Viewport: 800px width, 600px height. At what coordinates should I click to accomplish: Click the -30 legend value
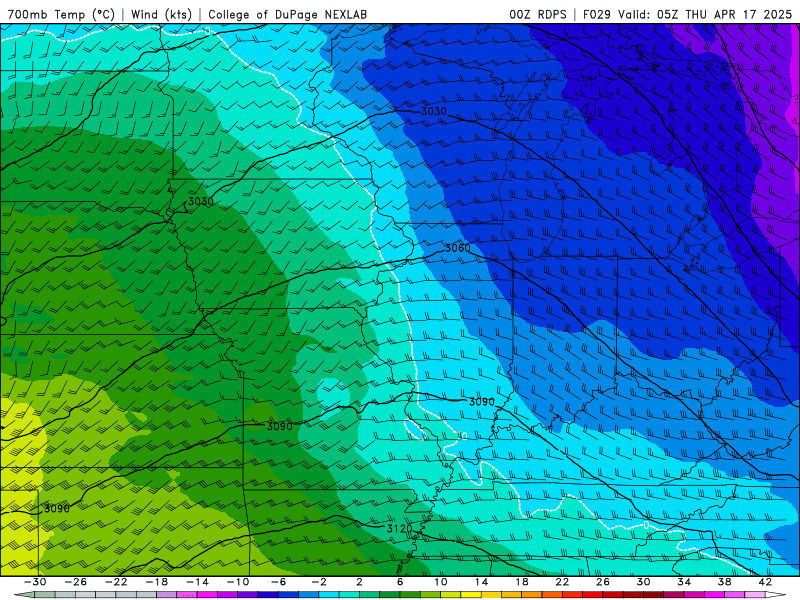35,582
